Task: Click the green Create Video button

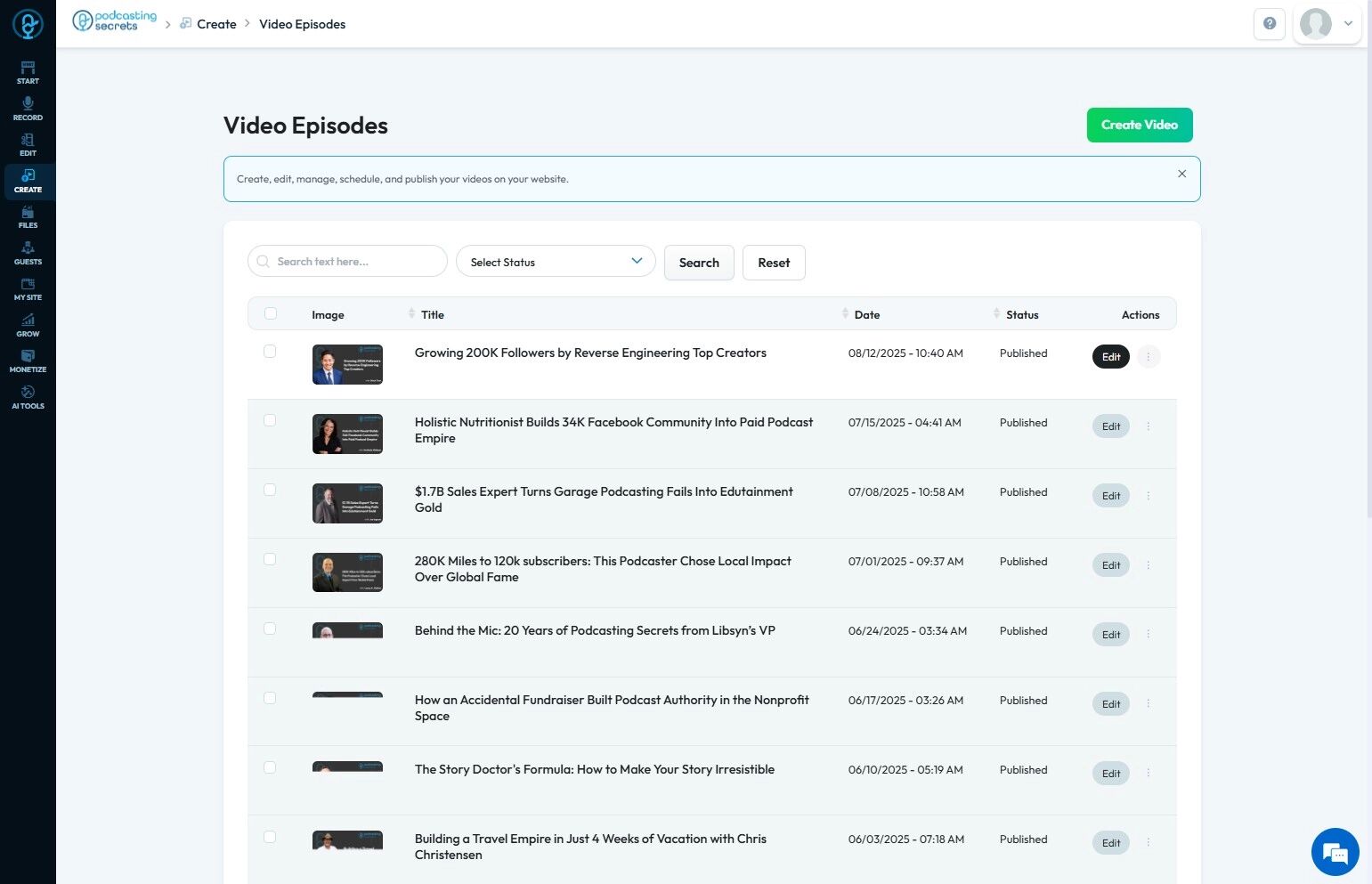Action: [x=1139, y=125]
